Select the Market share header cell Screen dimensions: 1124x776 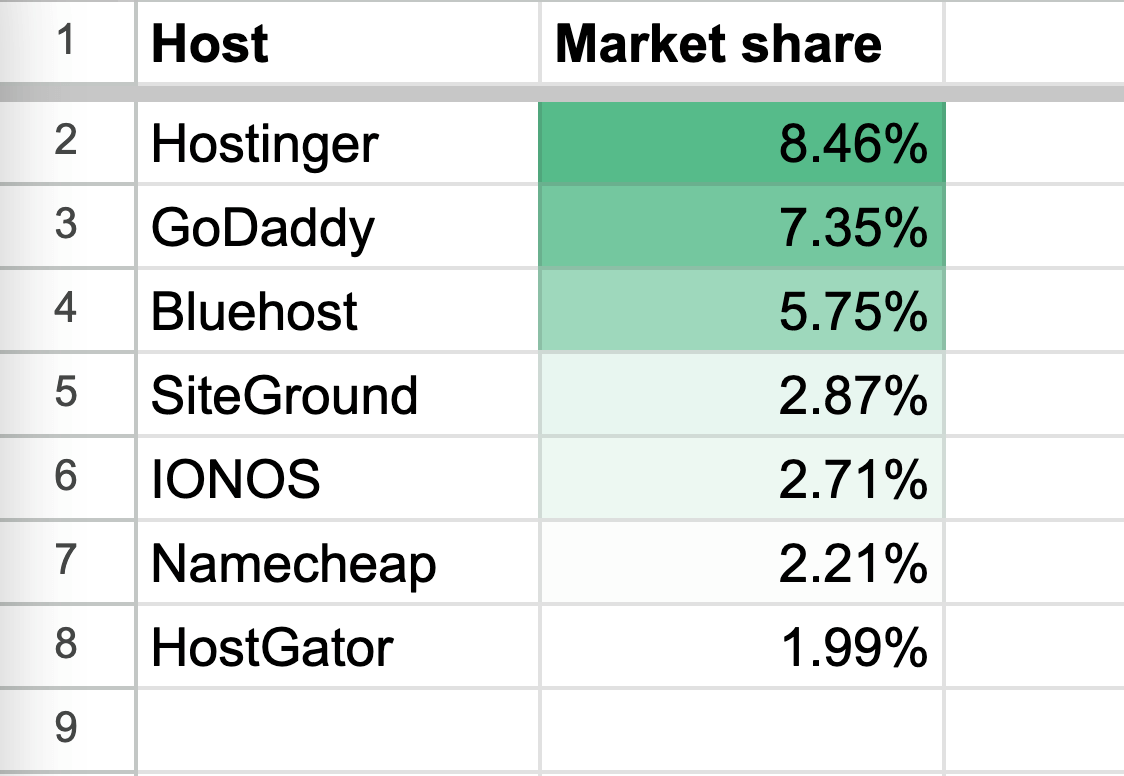(x=740, y=44)
